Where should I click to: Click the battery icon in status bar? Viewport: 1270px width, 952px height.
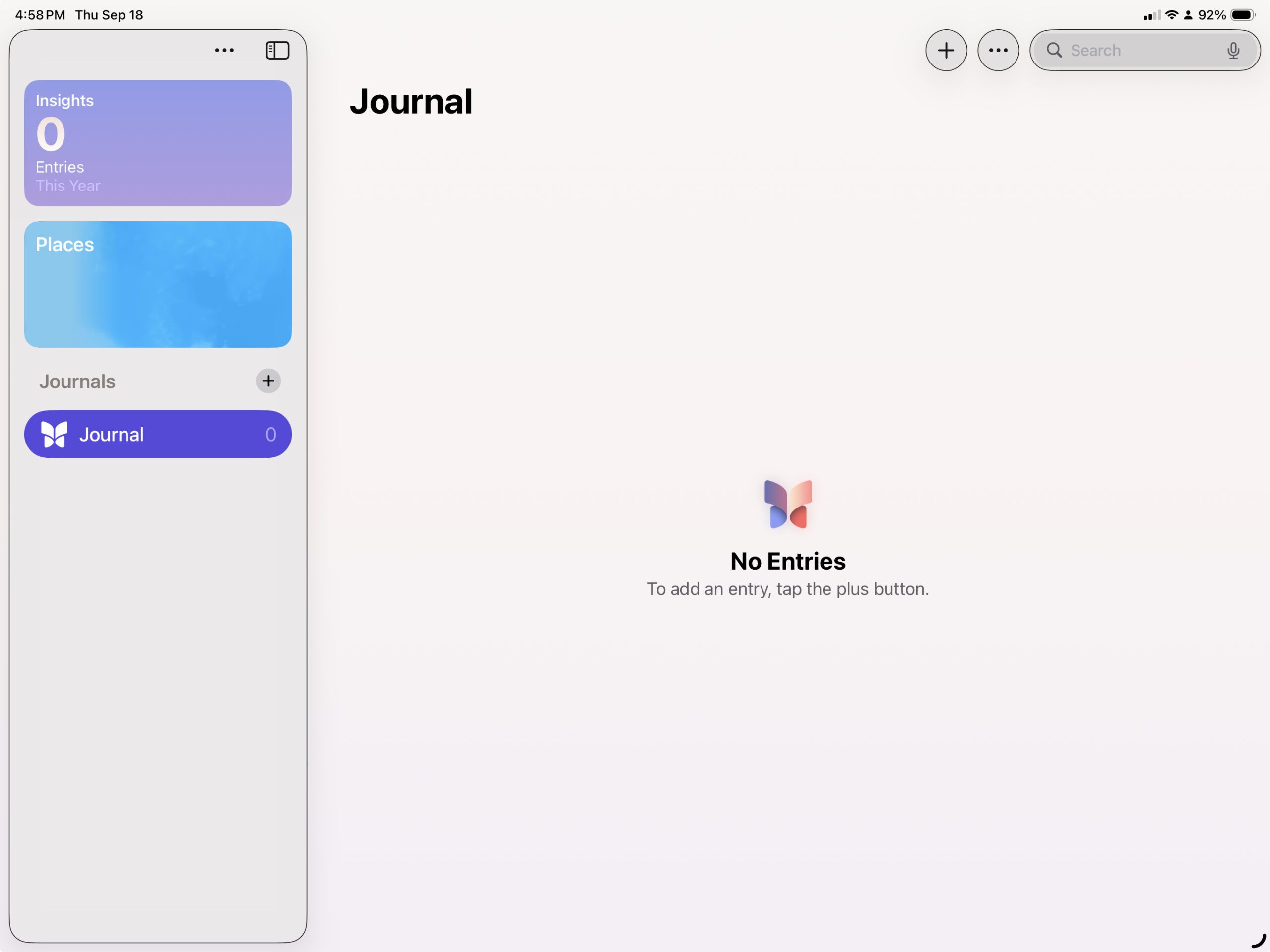click(1243, 15)
